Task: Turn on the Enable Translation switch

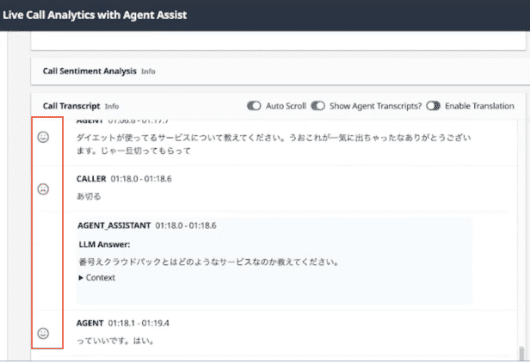Action: click(x=433, y=106)
